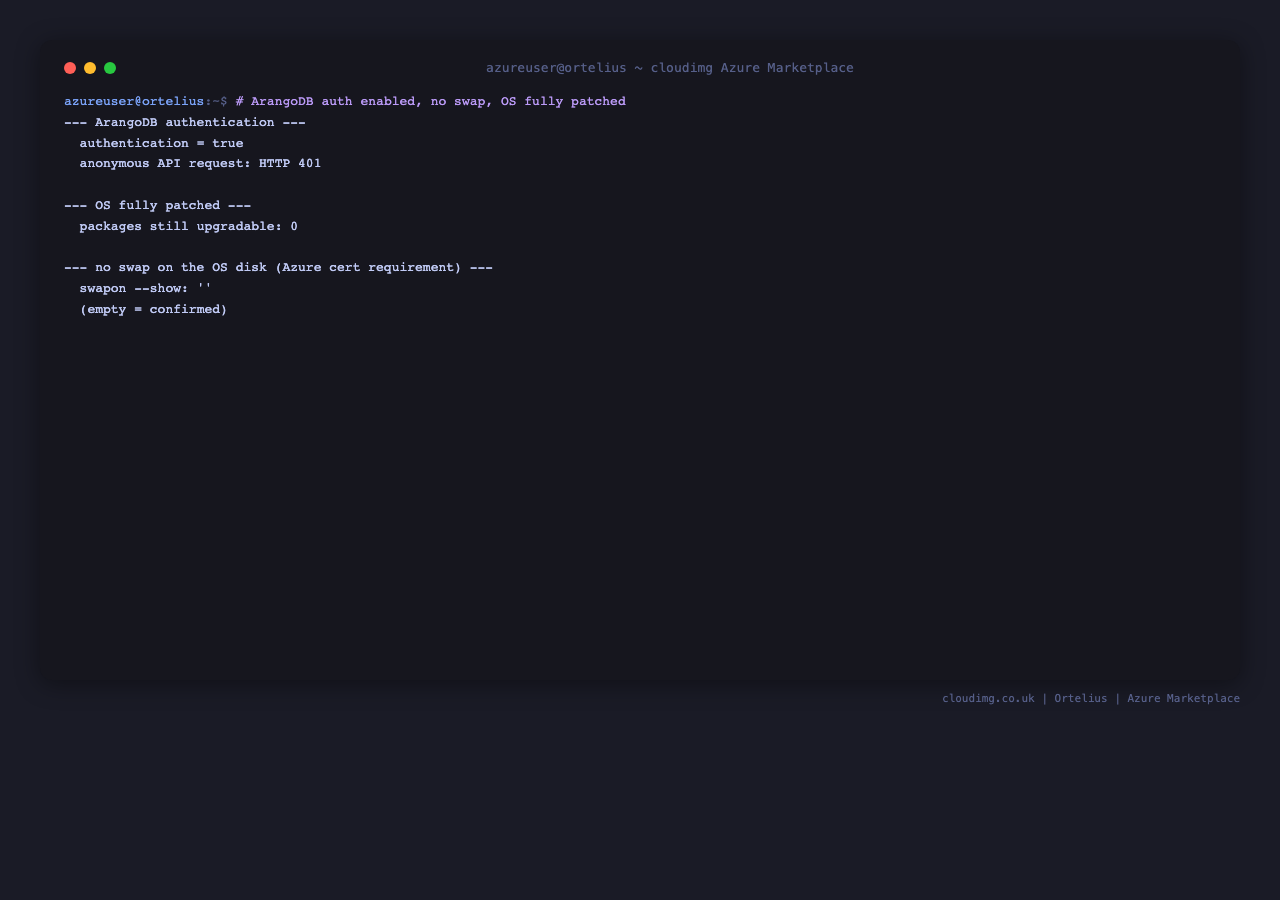This screenshot has width=1280, height=900.
Task: Click the green maximize window dot
Action: click(x=110, y=68)
